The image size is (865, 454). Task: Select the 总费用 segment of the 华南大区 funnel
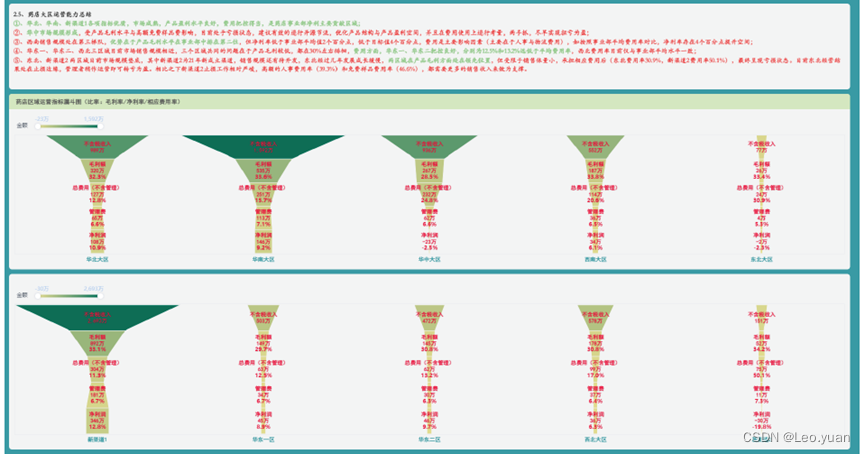263,194
